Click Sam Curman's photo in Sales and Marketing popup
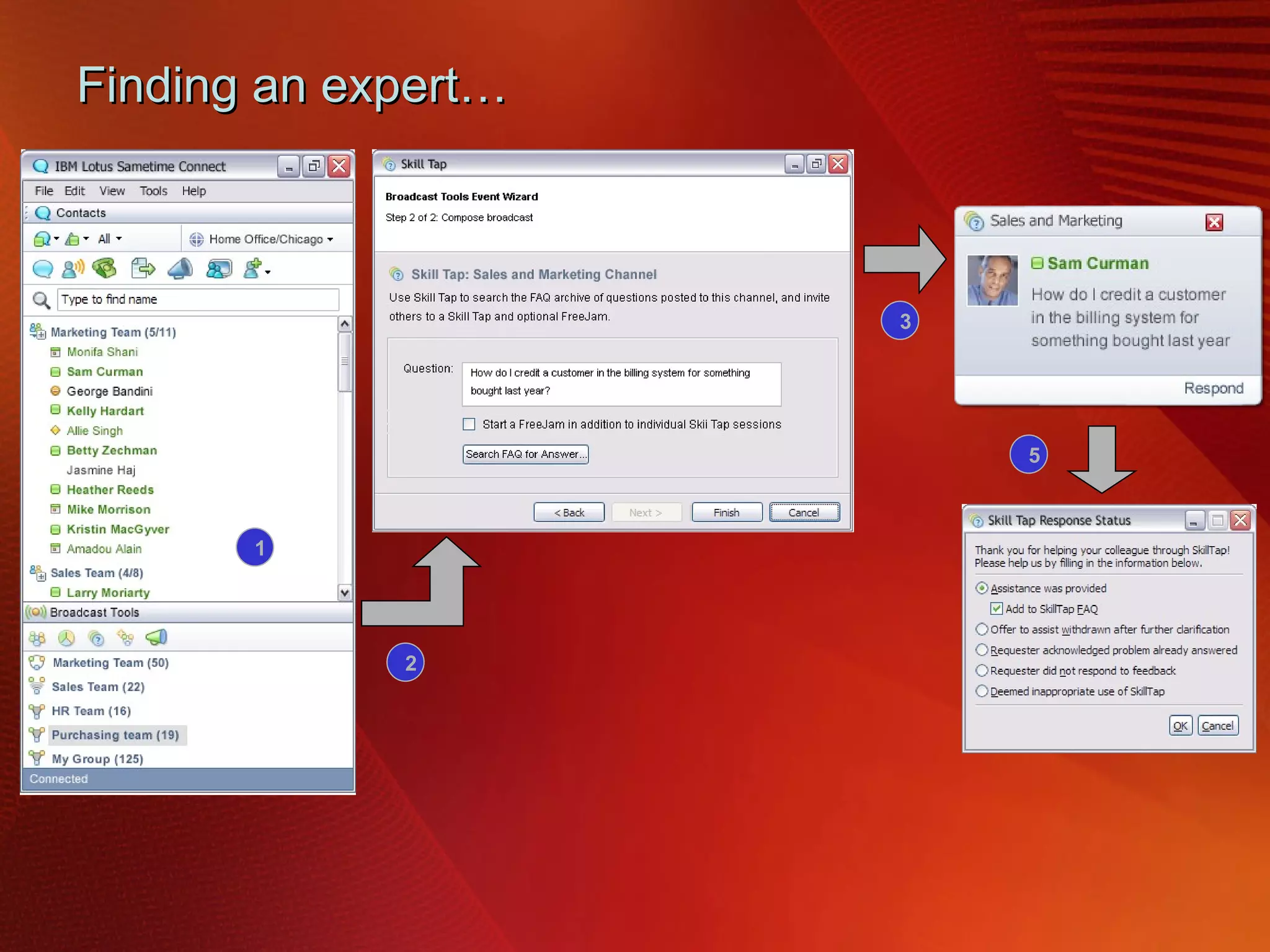Screen dimensions: 1270x952 pyautogui.click(x=992, y=280)
